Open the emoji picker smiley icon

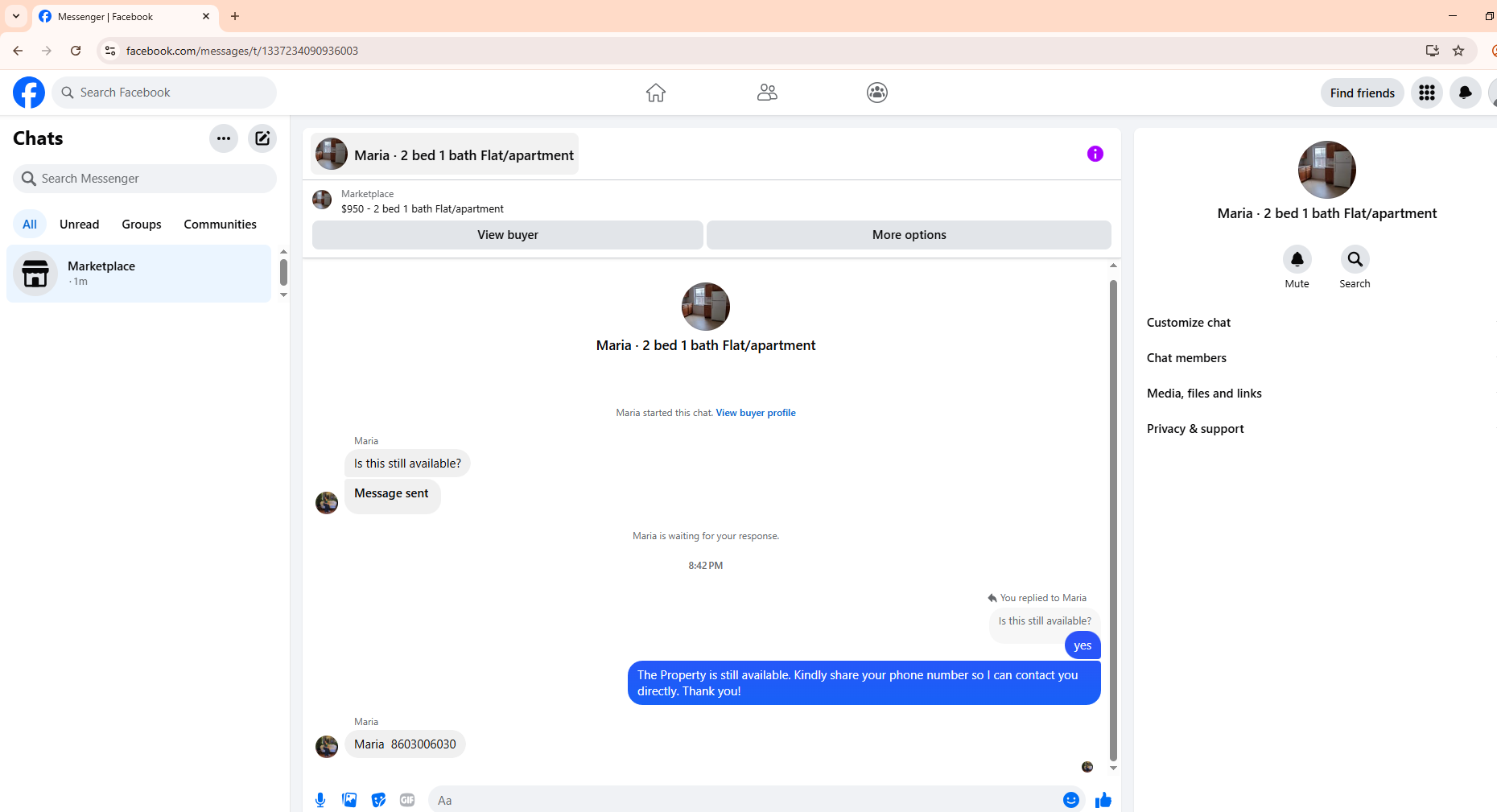click(1071, 800)
